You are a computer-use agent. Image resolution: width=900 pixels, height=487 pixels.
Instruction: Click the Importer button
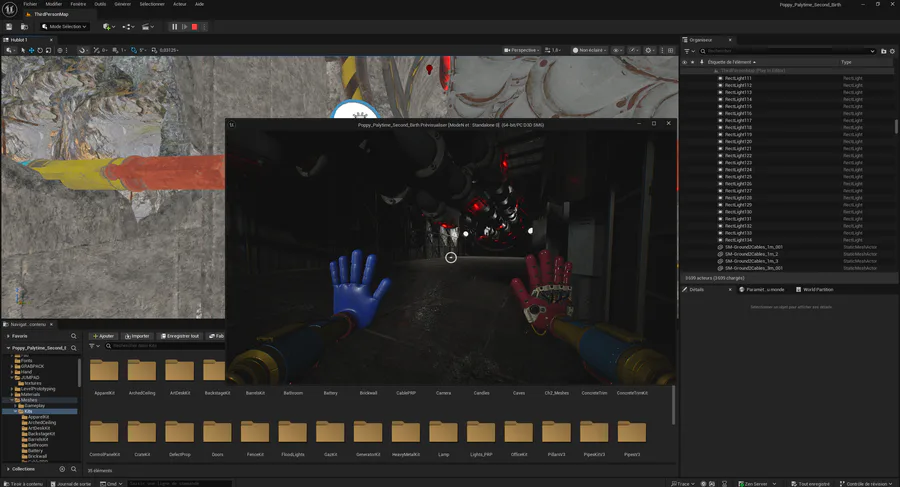137,336
